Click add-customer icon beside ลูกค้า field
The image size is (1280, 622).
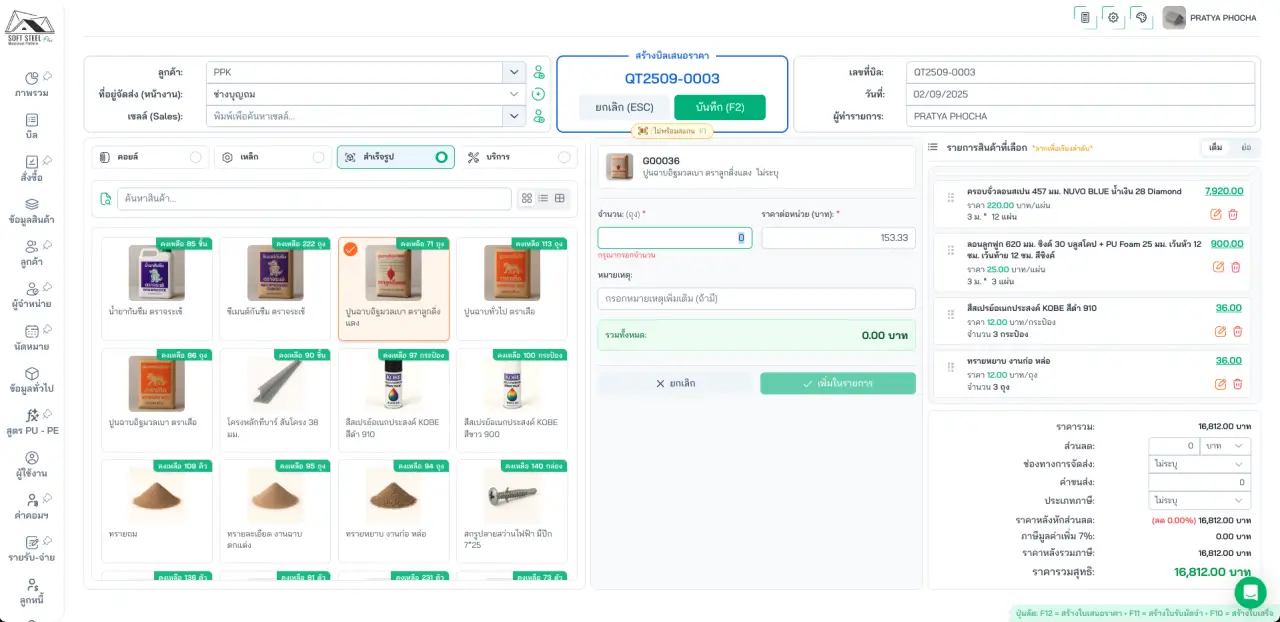click(539, 72)
